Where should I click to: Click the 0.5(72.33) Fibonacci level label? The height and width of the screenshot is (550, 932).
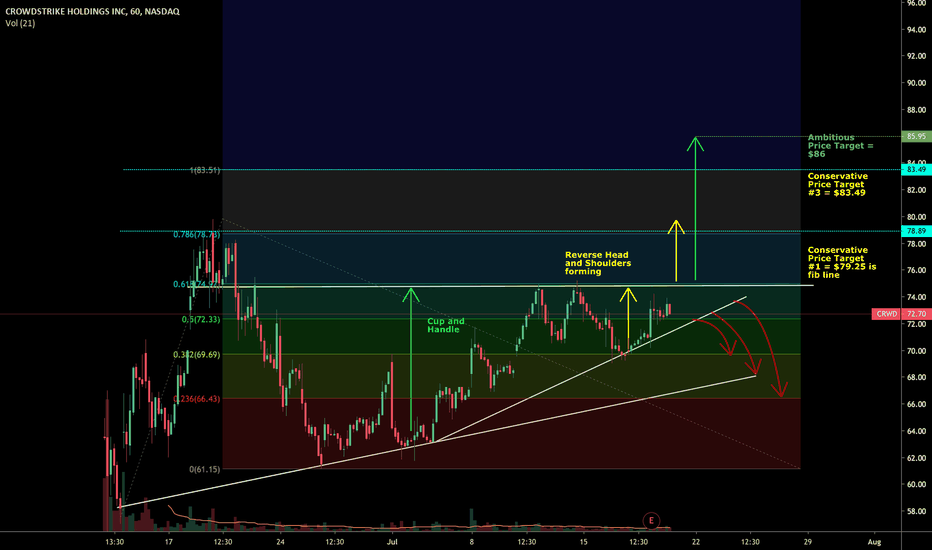tap(201, 320)
